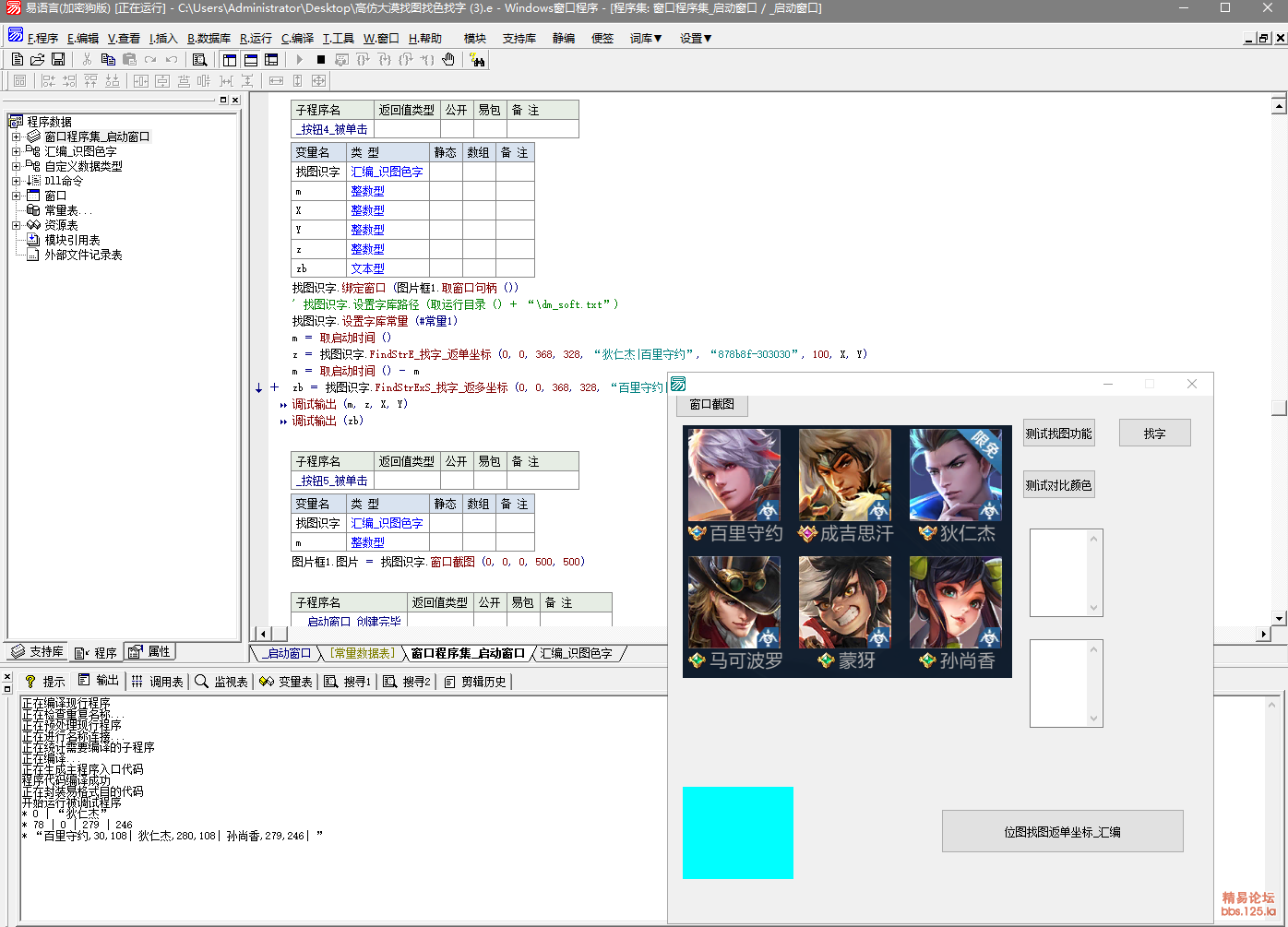Click the 找字 button

[1155, 434]
